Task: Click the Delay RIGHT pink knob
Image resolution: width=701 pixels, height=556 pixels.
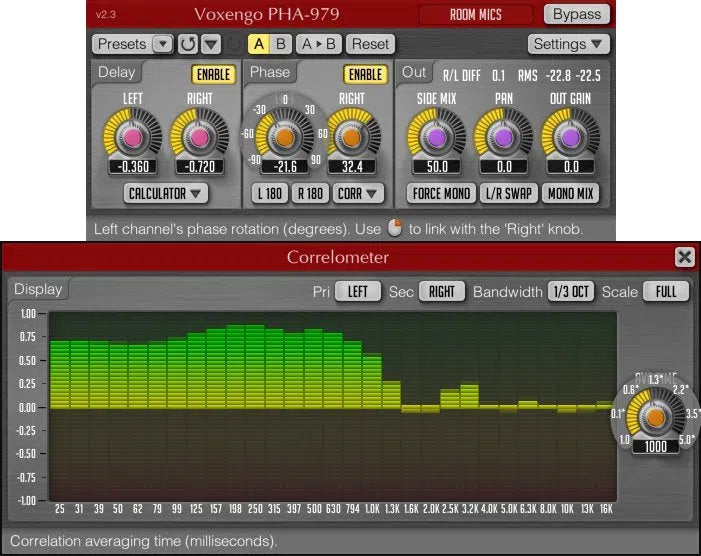Action: (199, 135)
